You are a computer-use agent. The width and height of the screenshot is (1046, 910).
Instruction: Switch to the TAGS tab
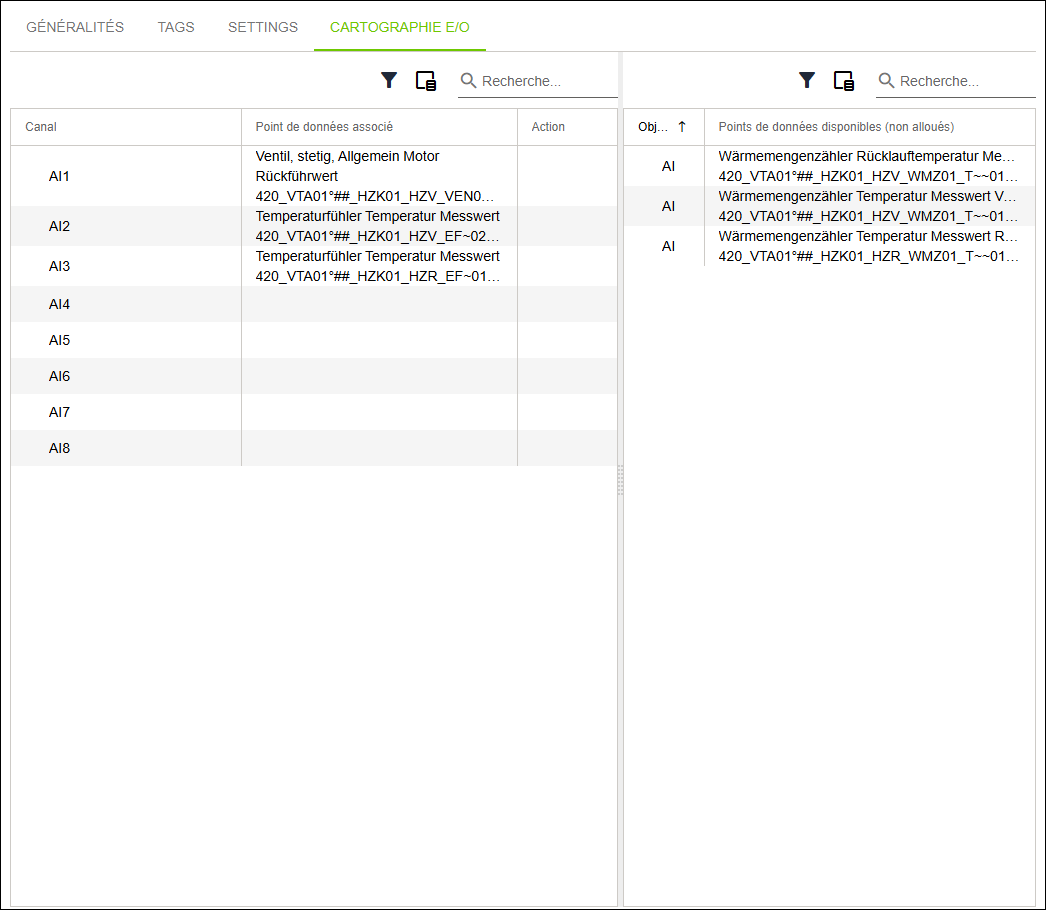click(x=176, y=27)
